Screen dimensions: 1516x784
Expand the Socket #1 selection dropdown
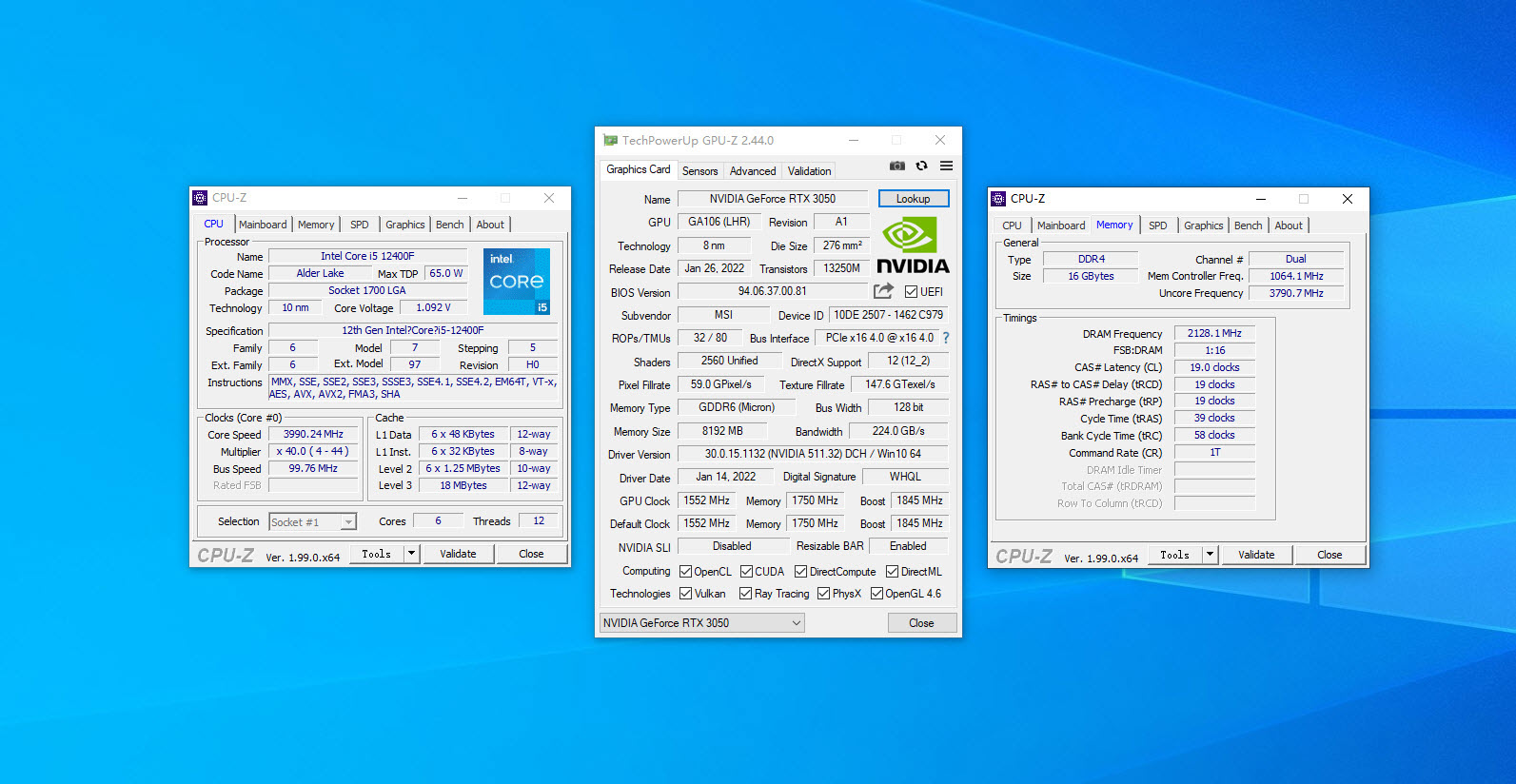[x=348, y=522]
